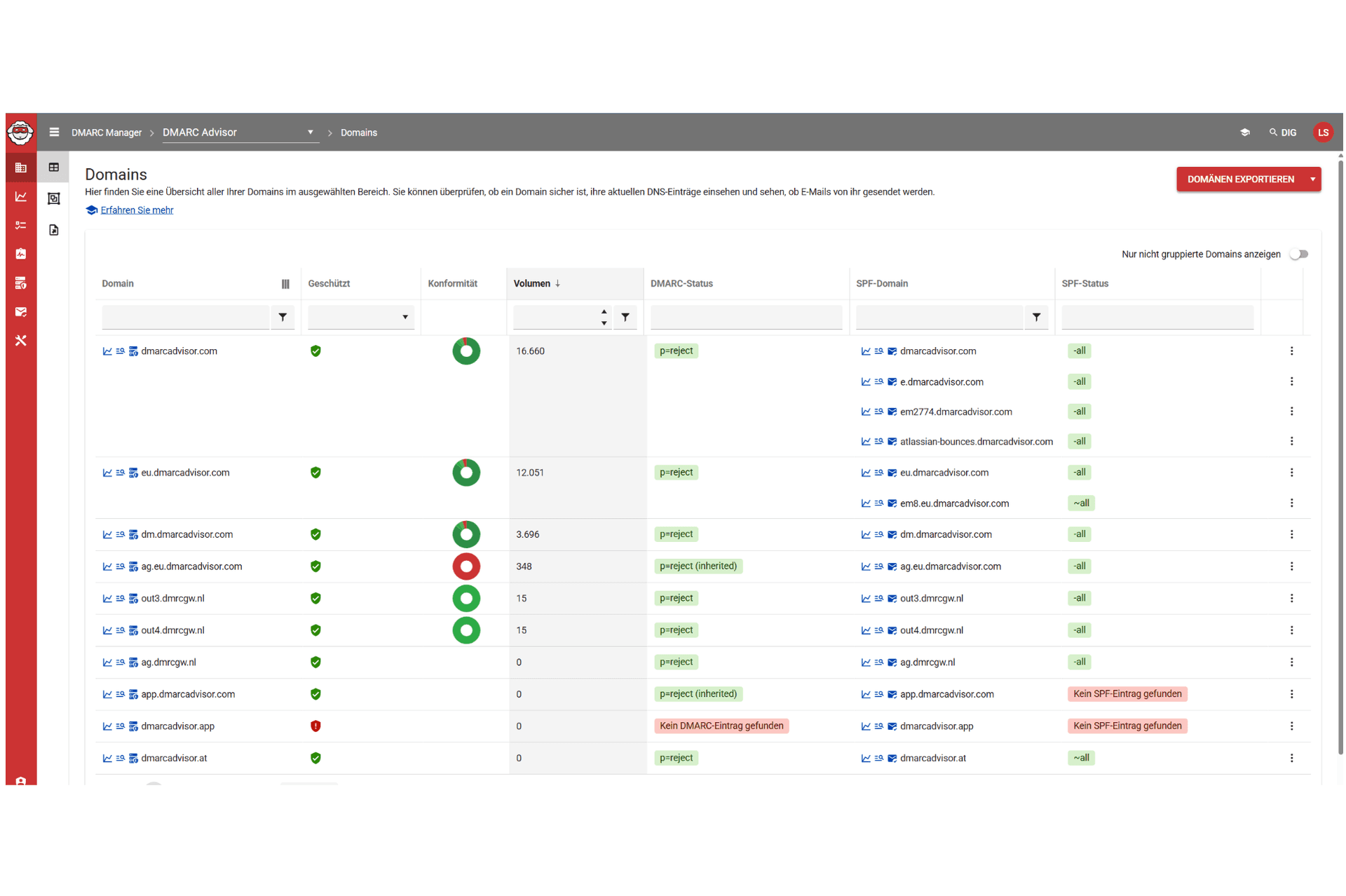
Task: Open the mail envelope sidebar icon
Action: (x=20, y=312)
